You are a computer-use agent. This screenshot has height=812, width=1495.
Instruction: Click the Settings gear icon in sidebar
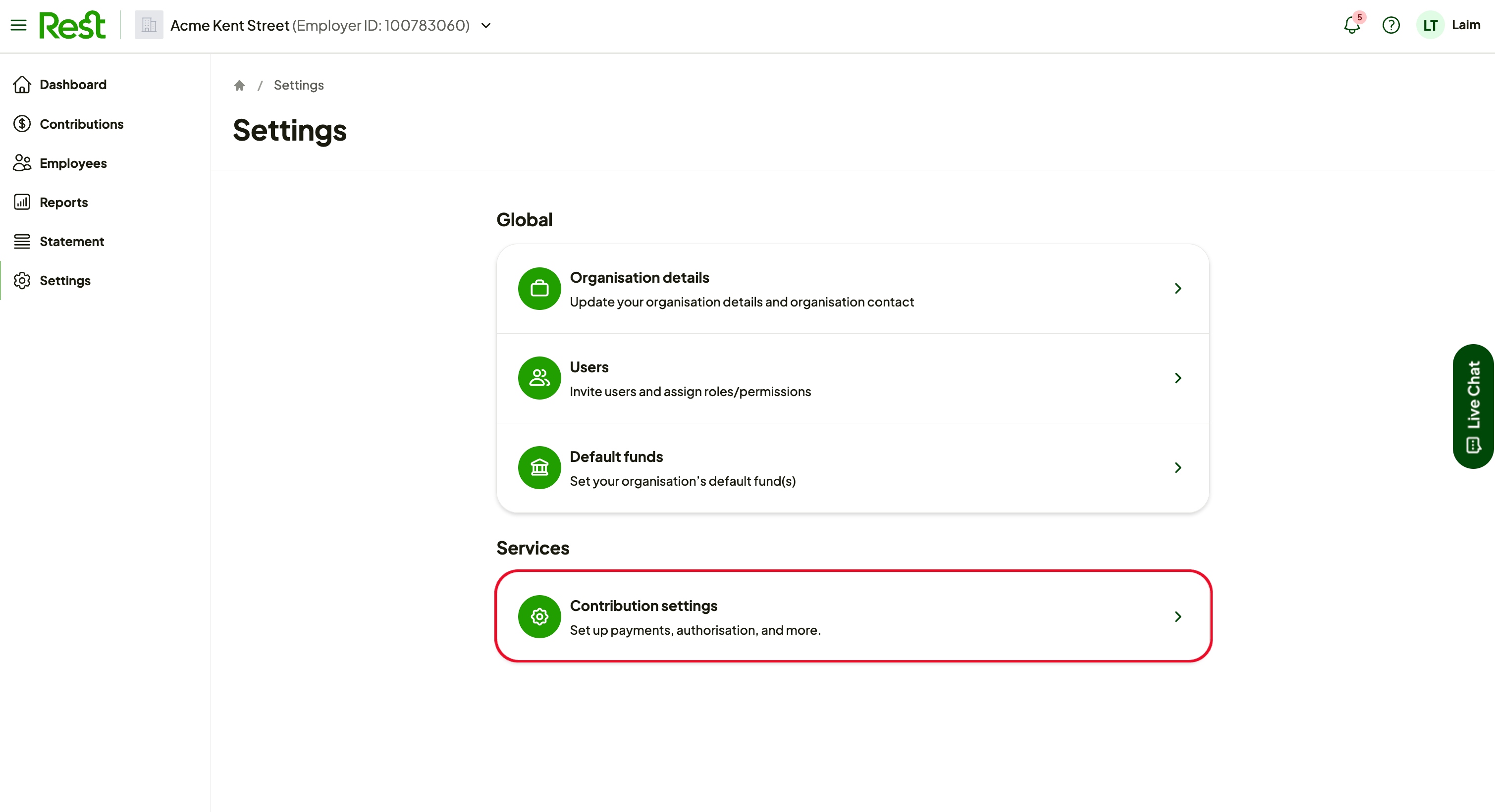point(22,281)
